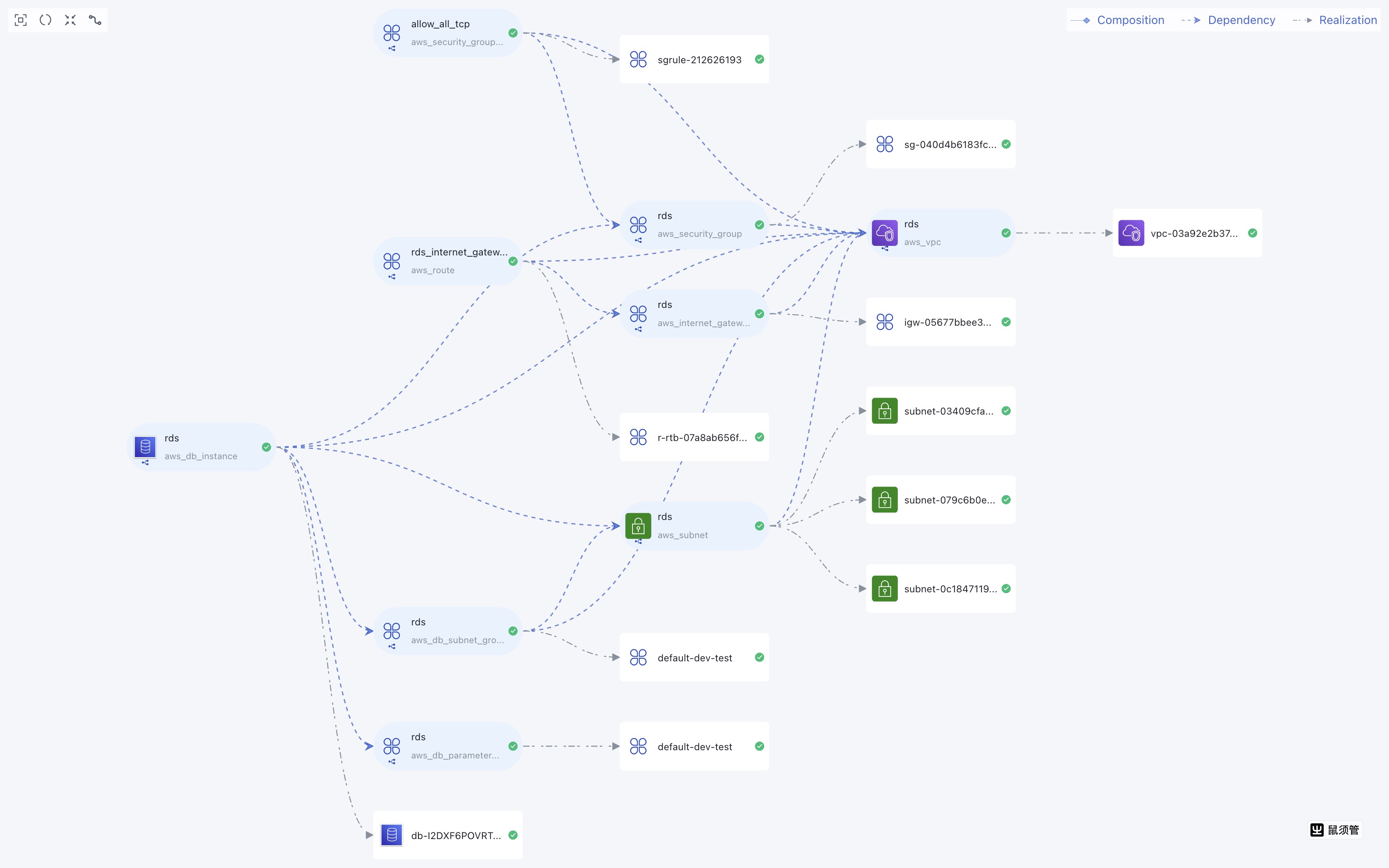
Task: Click the 'db-I2DXF6POVRT...' label
Action: click(x=456, y=835)
